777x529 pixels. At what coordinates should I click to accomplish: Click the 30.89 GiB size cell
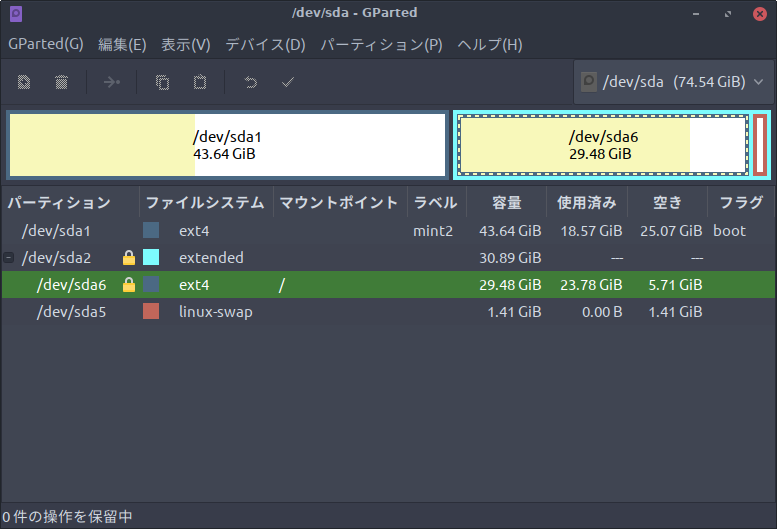click(x=510, y=258)
